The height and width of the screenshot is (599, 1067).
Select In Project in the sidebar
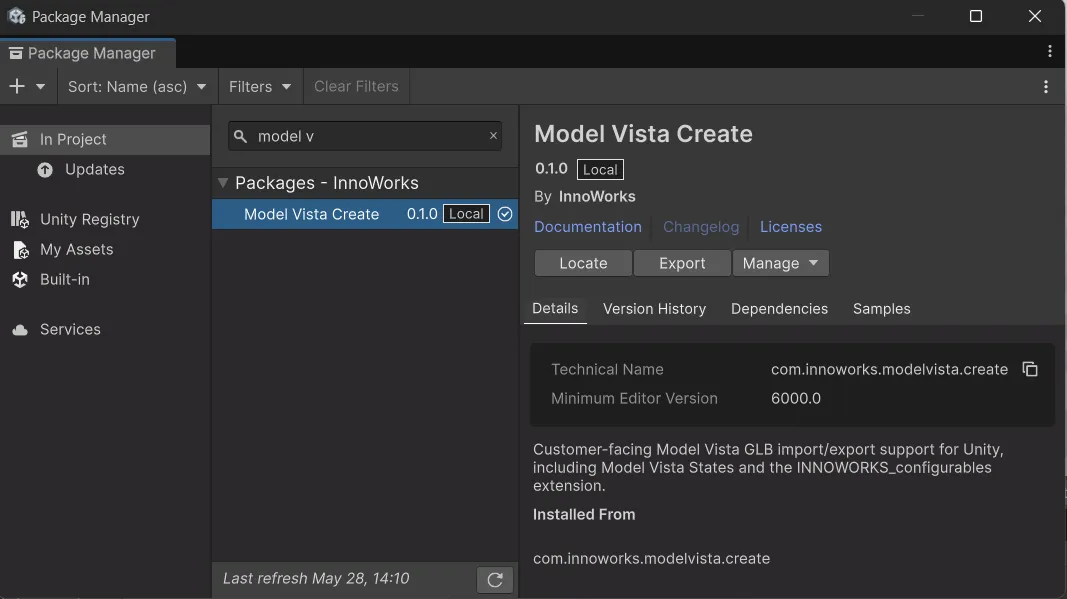pos(105,140)
